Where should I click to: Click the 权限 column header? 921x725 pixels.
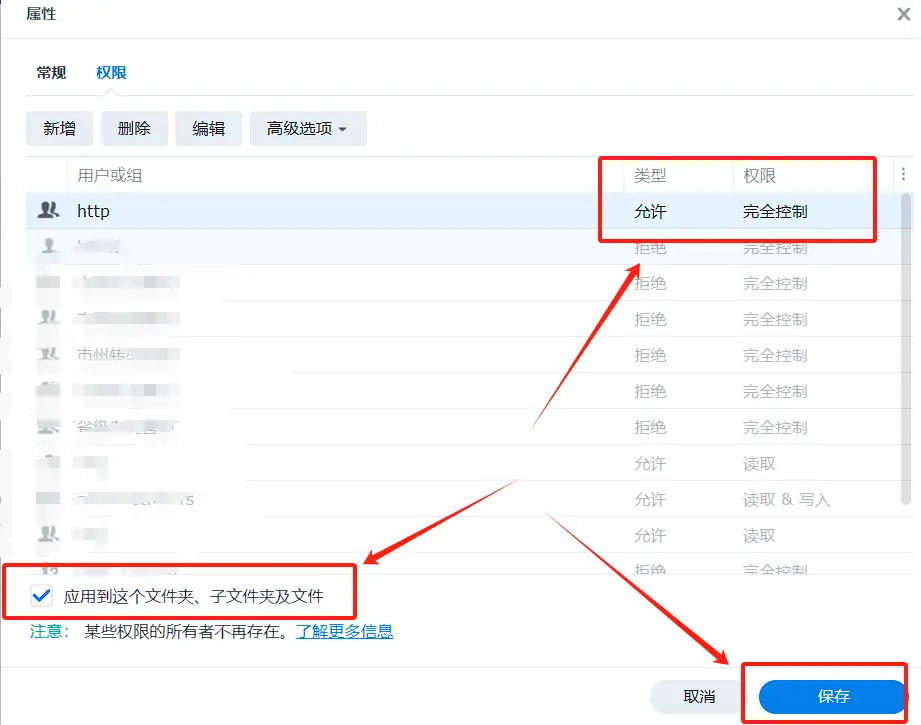[759, 175]
